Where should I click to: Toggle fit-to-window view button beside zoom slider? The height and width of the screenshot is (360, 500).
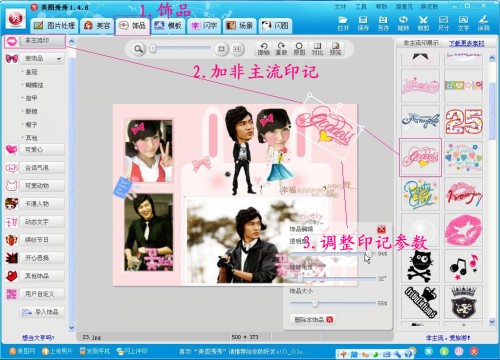click(x=221, y=49)
